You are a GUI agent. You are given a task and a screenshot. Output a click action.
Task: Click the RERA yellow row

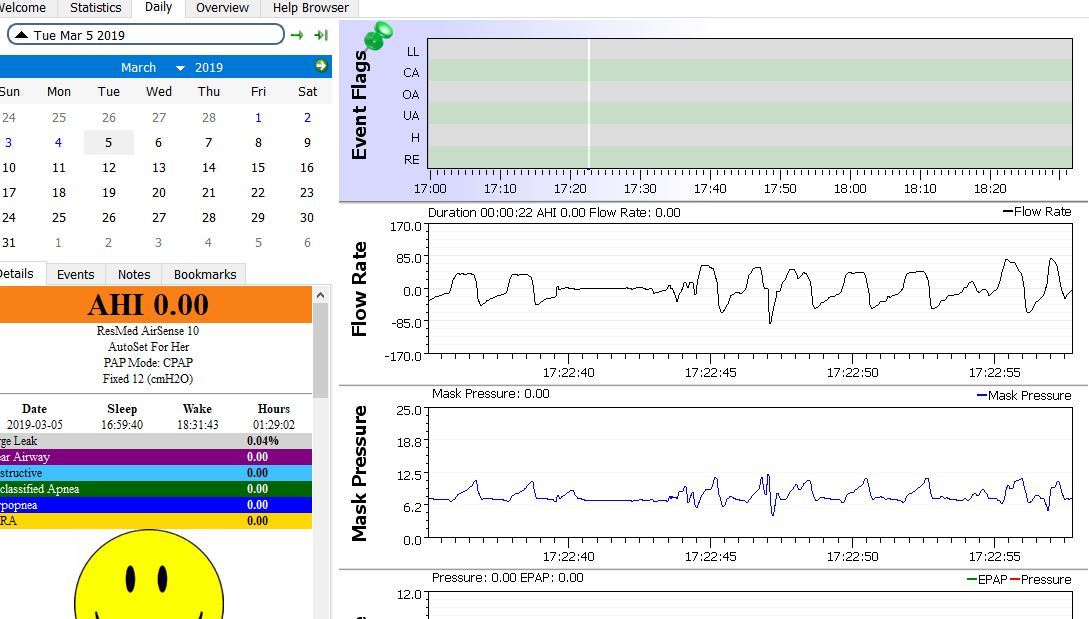click(156, 521)
